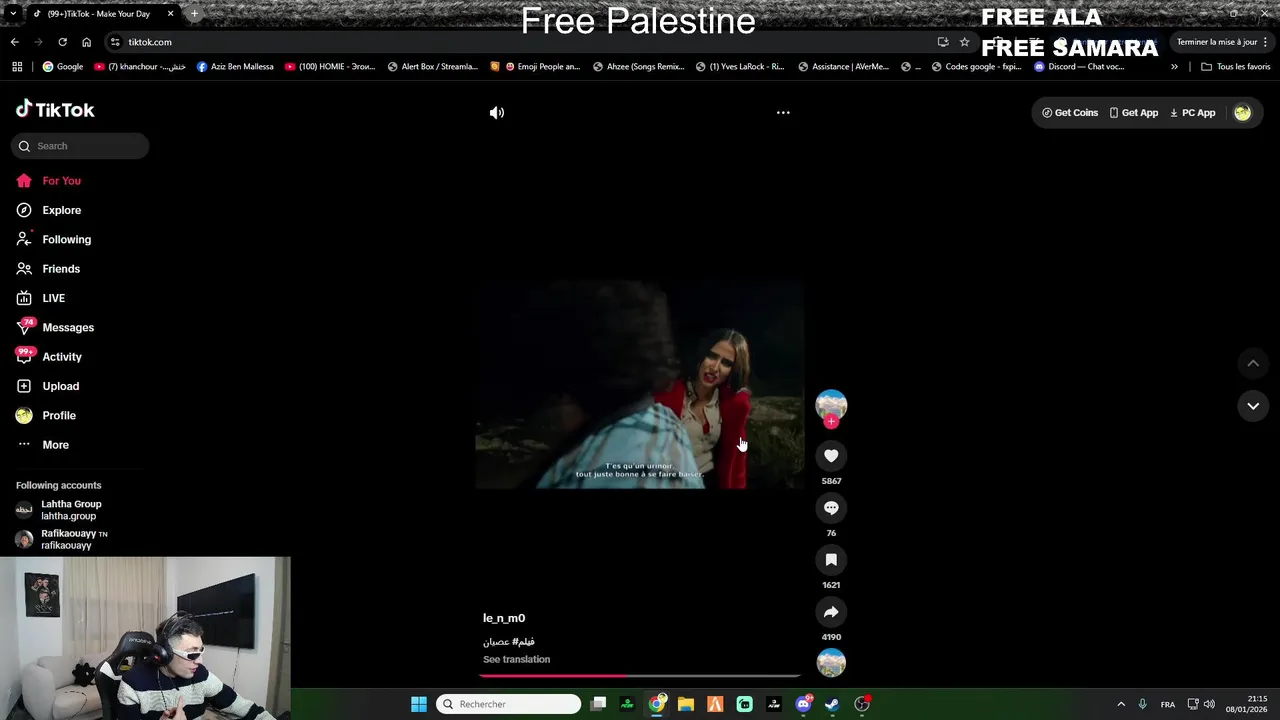Share the video with the arrow icon

point(831,612)
